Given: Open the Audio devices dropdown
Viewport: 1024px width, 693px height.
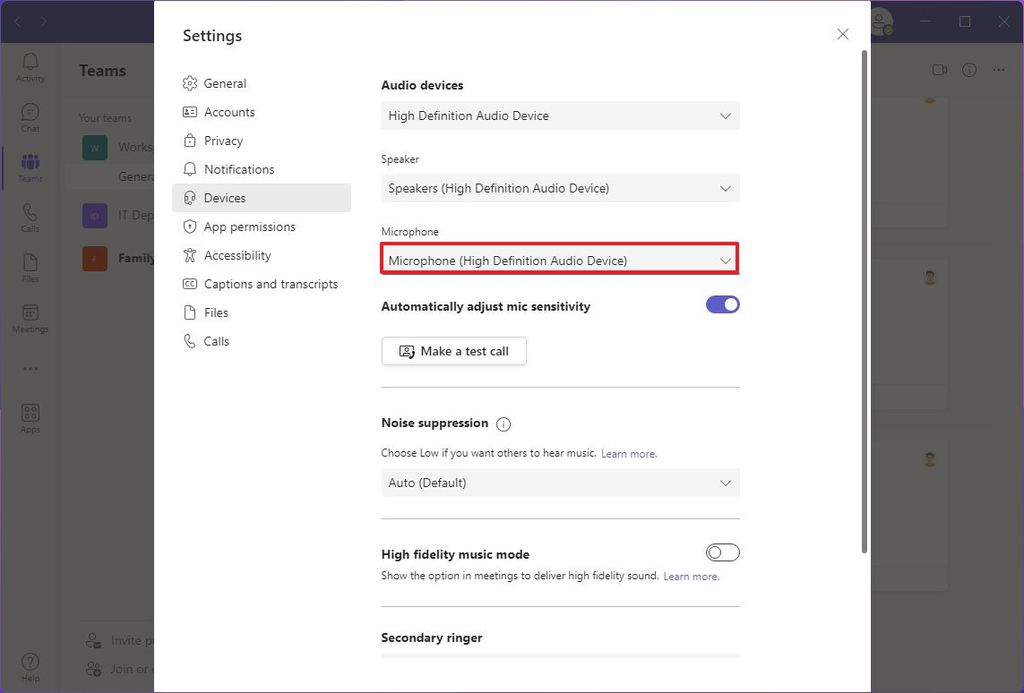Looking at the screenshot, I should coord(559,115).
